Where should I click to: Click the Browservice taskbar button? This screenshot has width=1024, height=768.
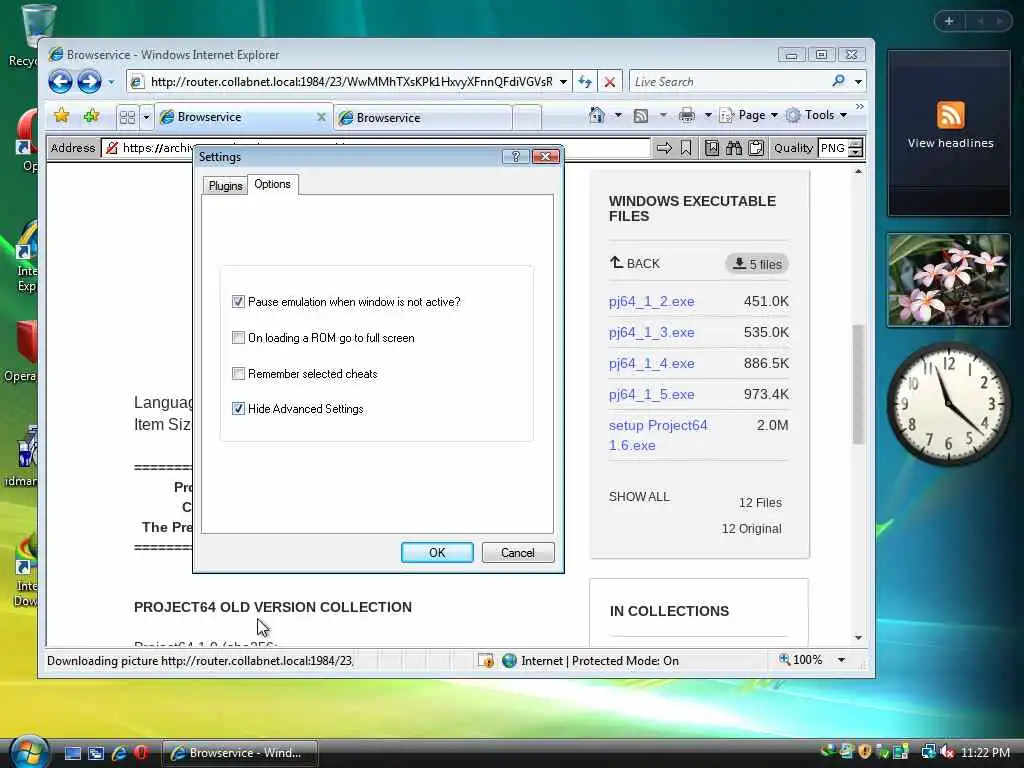click(x=239, y=753)
